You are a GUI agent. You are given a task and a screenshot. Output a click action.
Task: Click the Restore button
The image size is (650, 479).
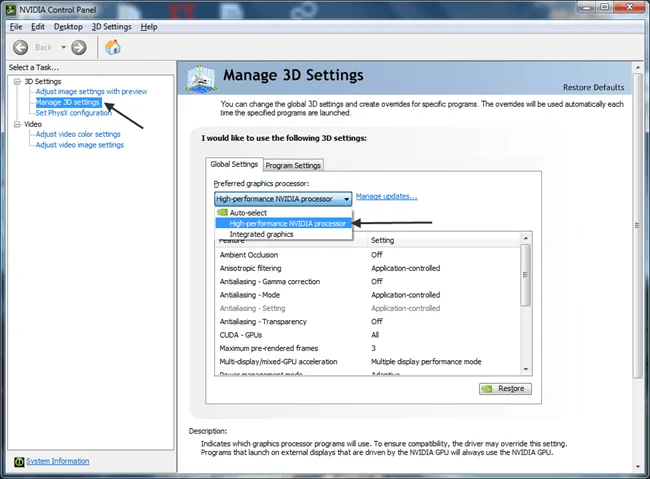tap(505, 389)
